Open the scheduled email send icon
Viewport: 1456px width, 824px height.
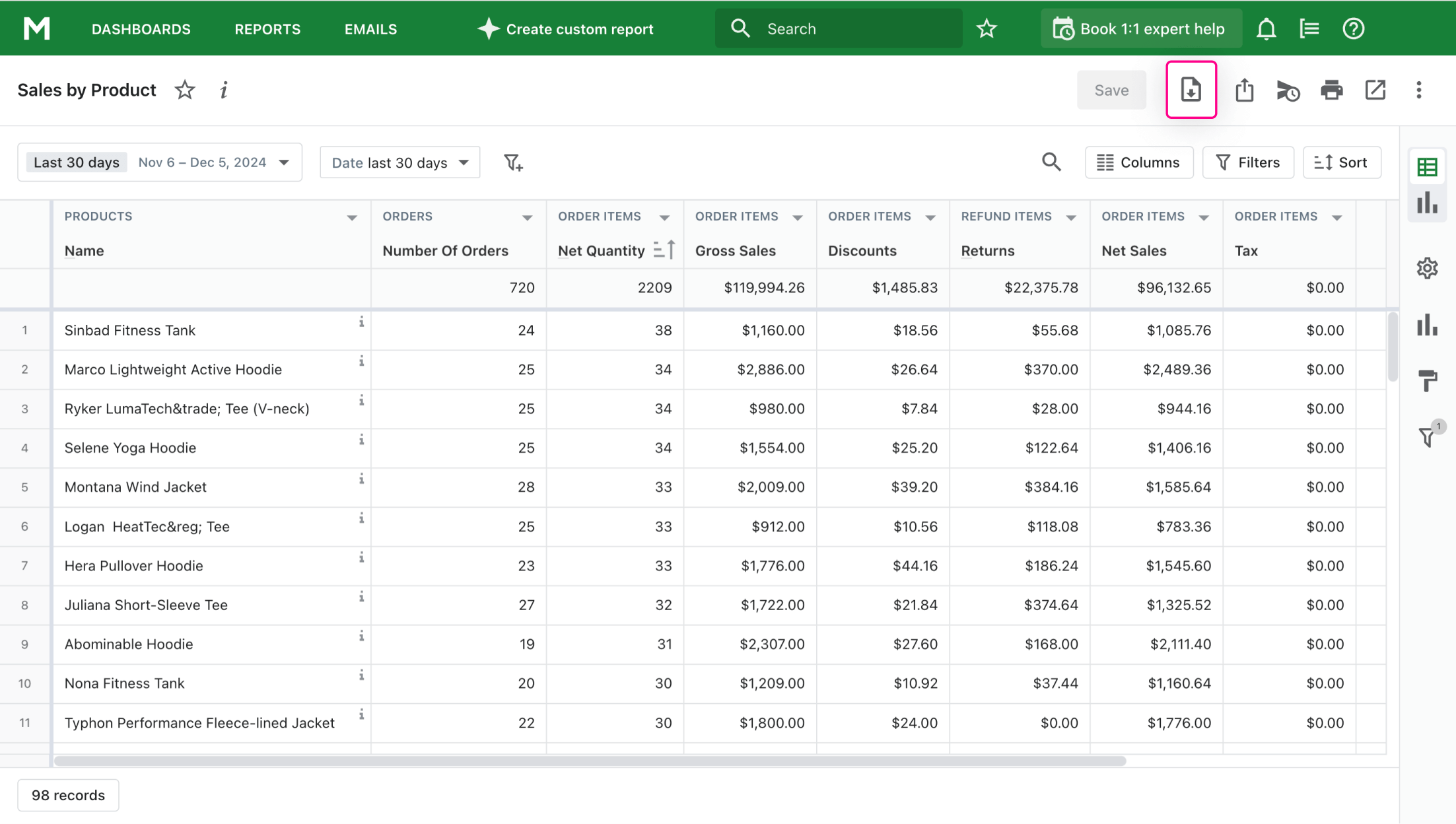coord(1288,90)
